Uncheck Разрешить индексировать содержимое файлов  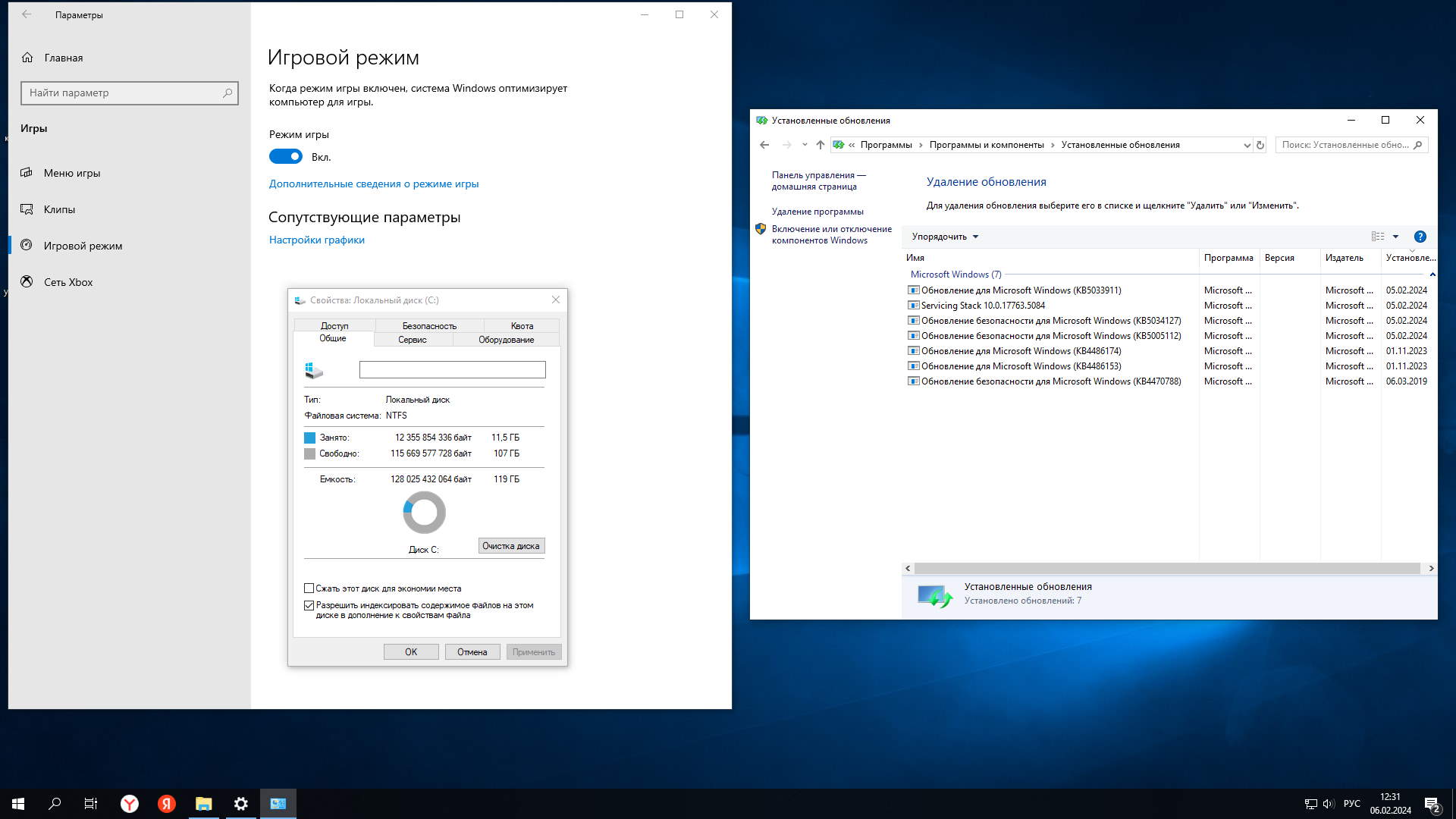pyautogui.click(x=309, y=605)
